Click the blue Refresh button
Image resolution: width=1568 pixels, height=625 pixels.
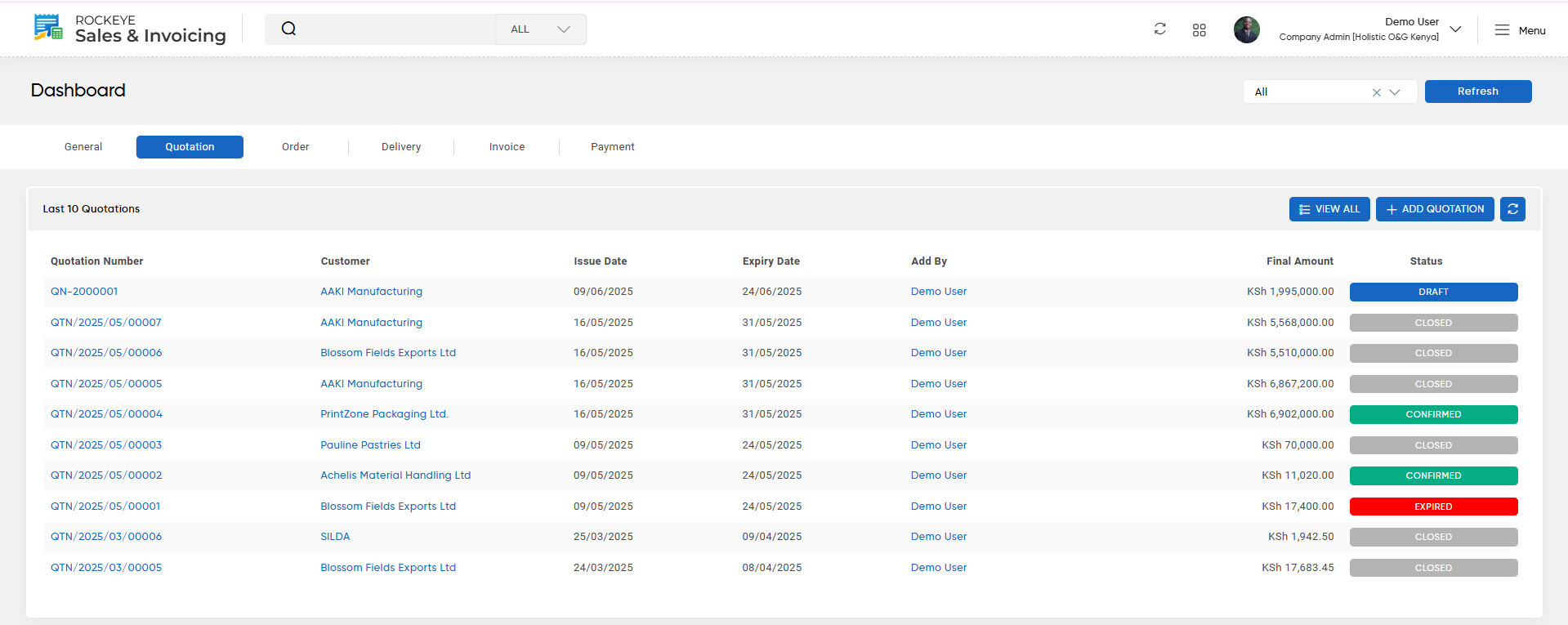pos(1478,92)
